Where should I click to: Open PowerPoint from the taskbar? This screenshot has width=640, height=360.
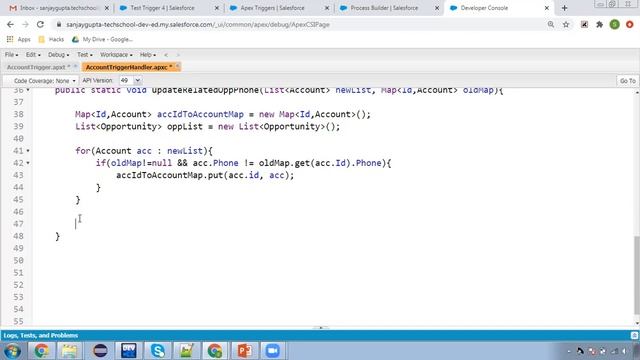point(244,351)
